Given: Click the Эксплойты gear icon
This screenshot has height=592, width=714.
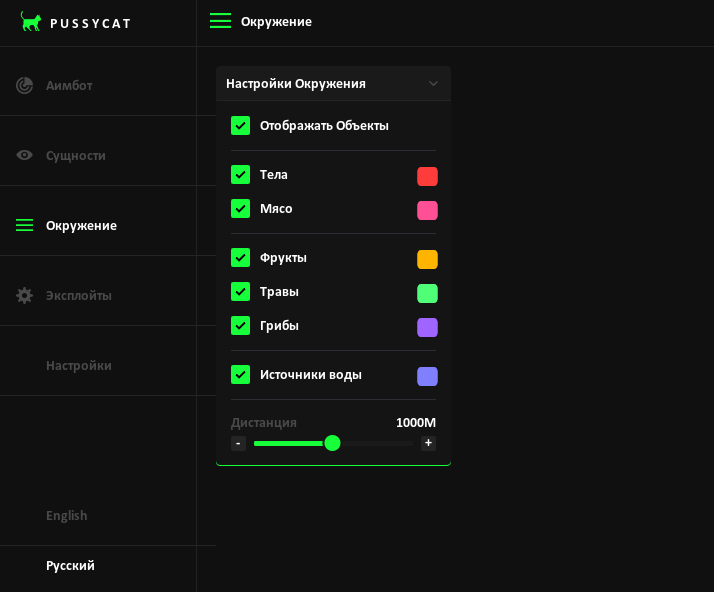Looking at the screenshot, I should pos(25,295).
